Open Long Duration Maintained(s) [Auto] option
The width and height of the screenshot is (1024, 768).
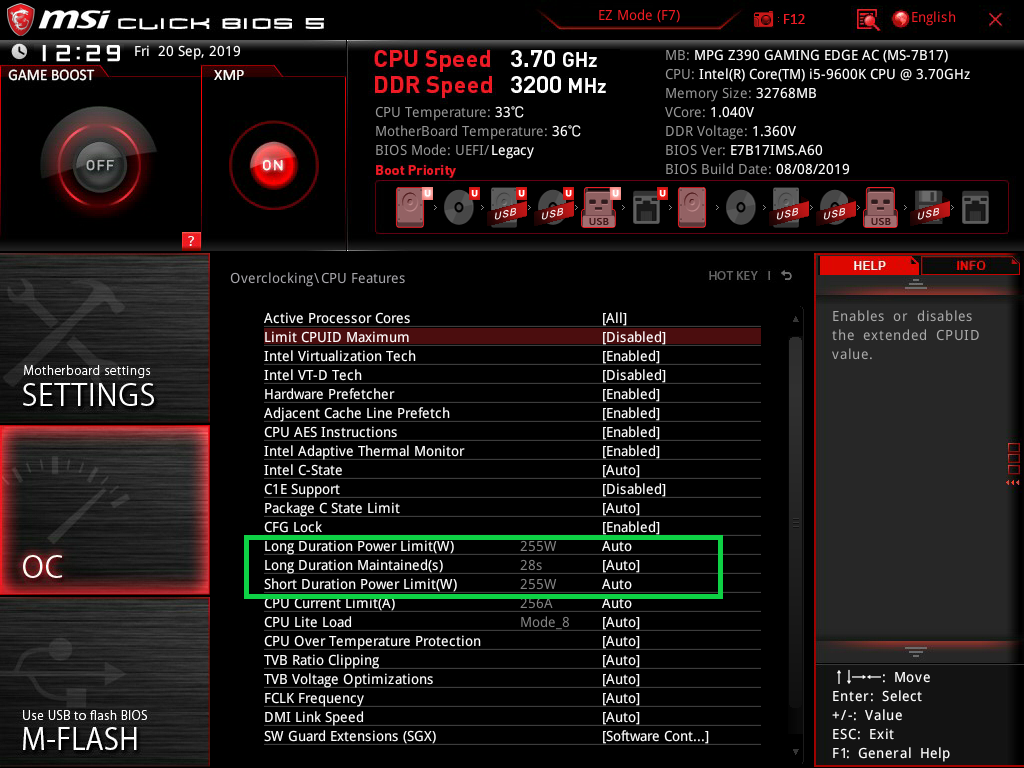tap(512, 565)
